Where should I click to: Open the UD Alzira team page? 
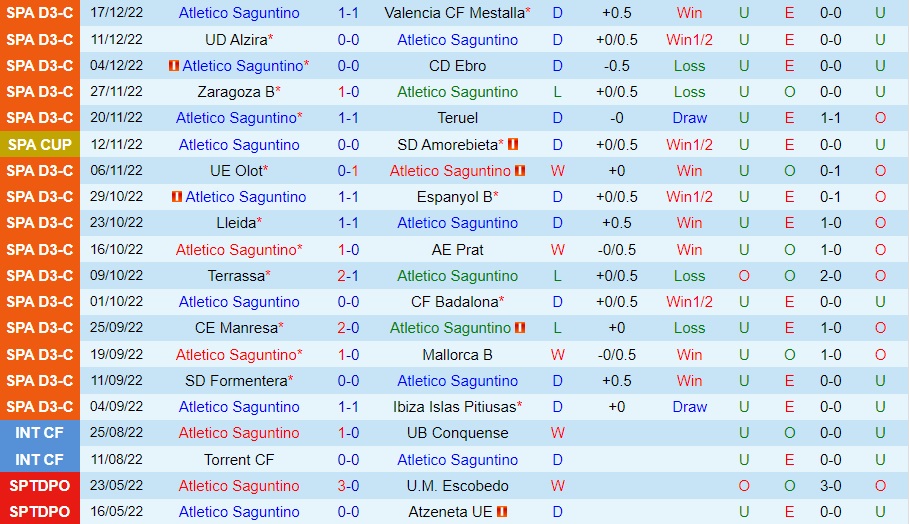click(x=236, y=40)
